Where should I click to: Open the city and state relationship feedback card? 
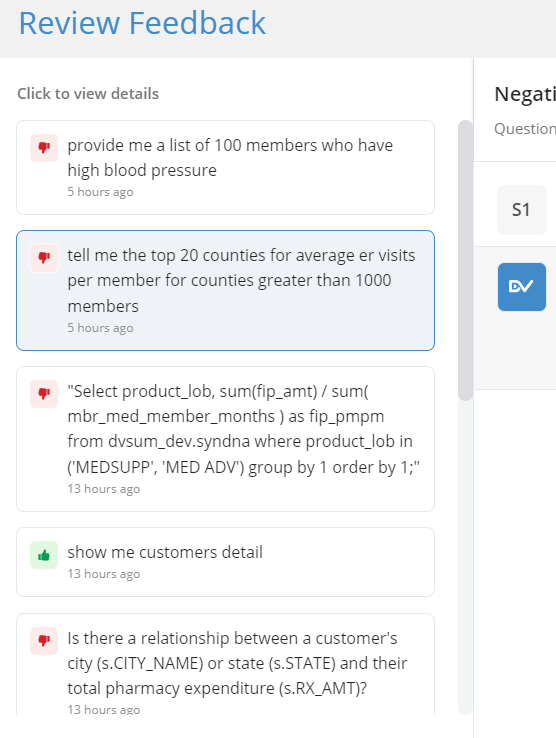(x=226, y=664)
